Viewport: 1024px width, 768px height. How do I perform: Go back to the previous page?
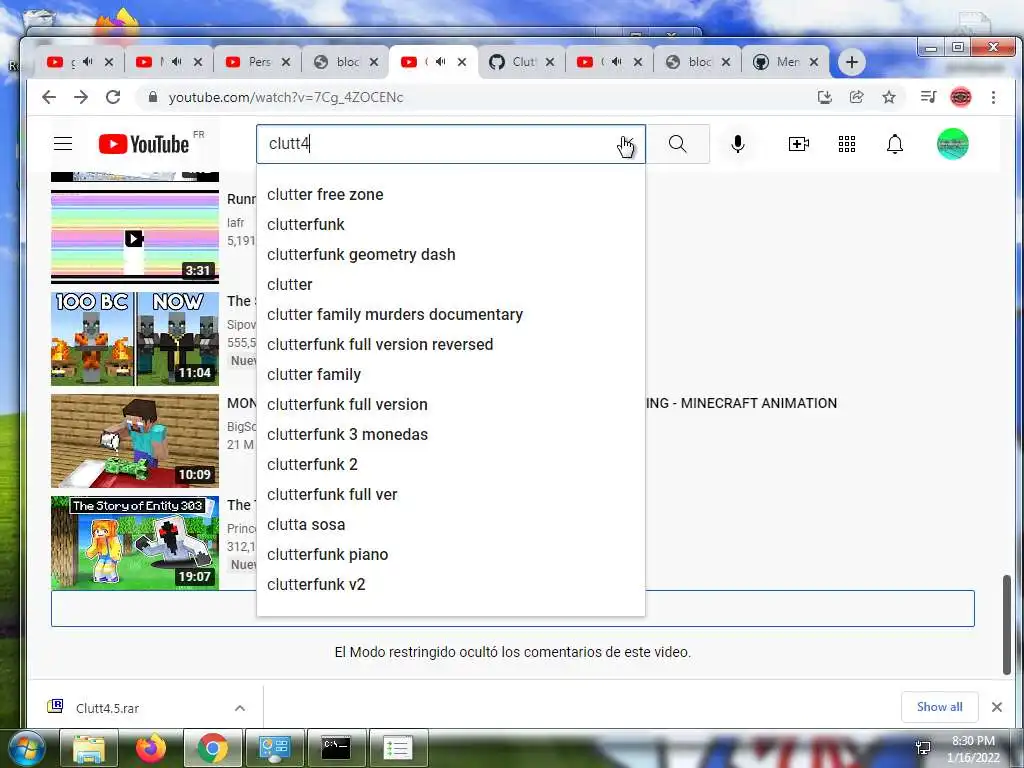tap(49, 97)
